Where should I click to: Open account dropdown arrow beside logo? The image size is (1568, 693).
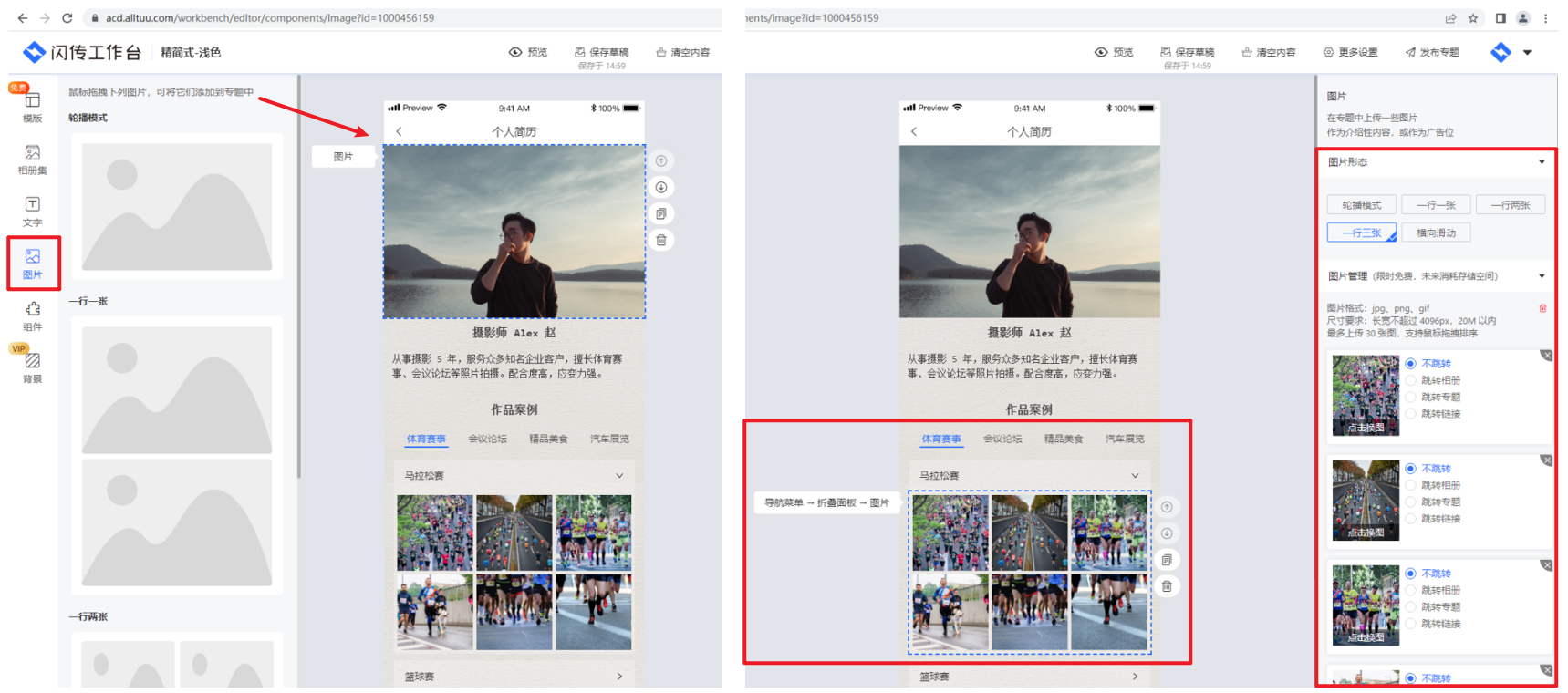point(1527,53)
